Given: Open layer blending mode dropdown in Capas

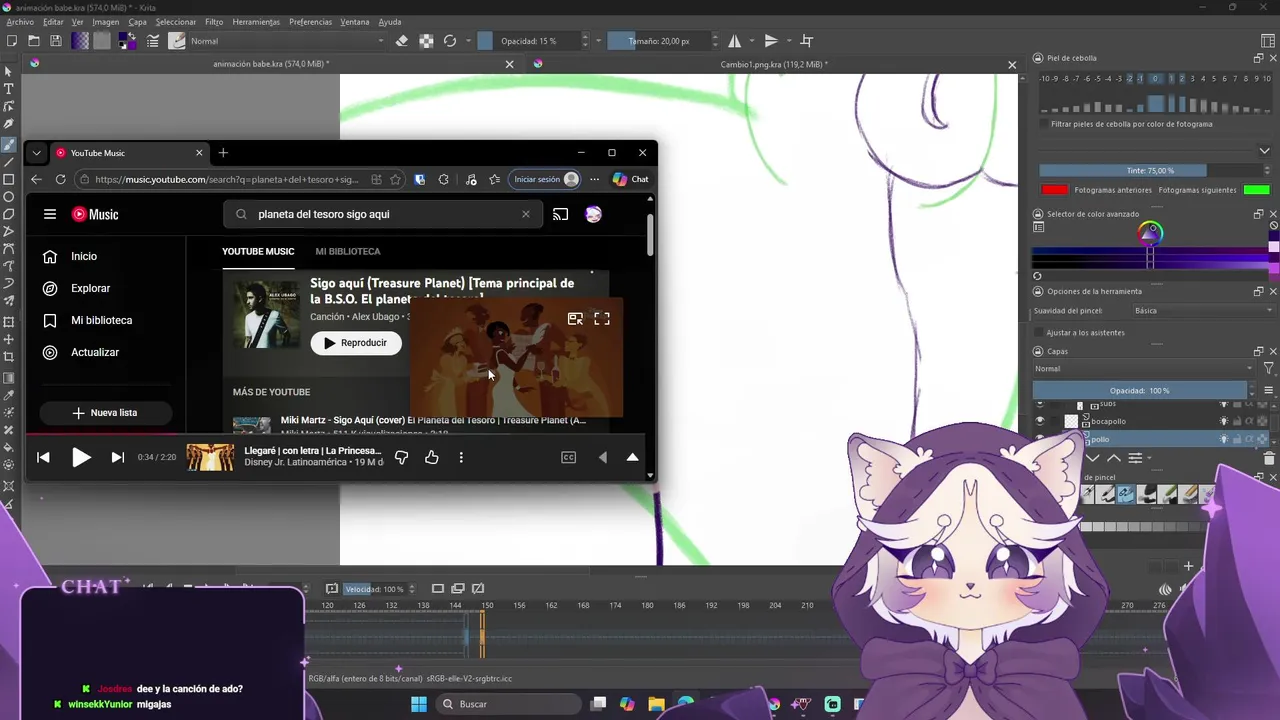Looking at the screenshot, I should pos(1143,368).
